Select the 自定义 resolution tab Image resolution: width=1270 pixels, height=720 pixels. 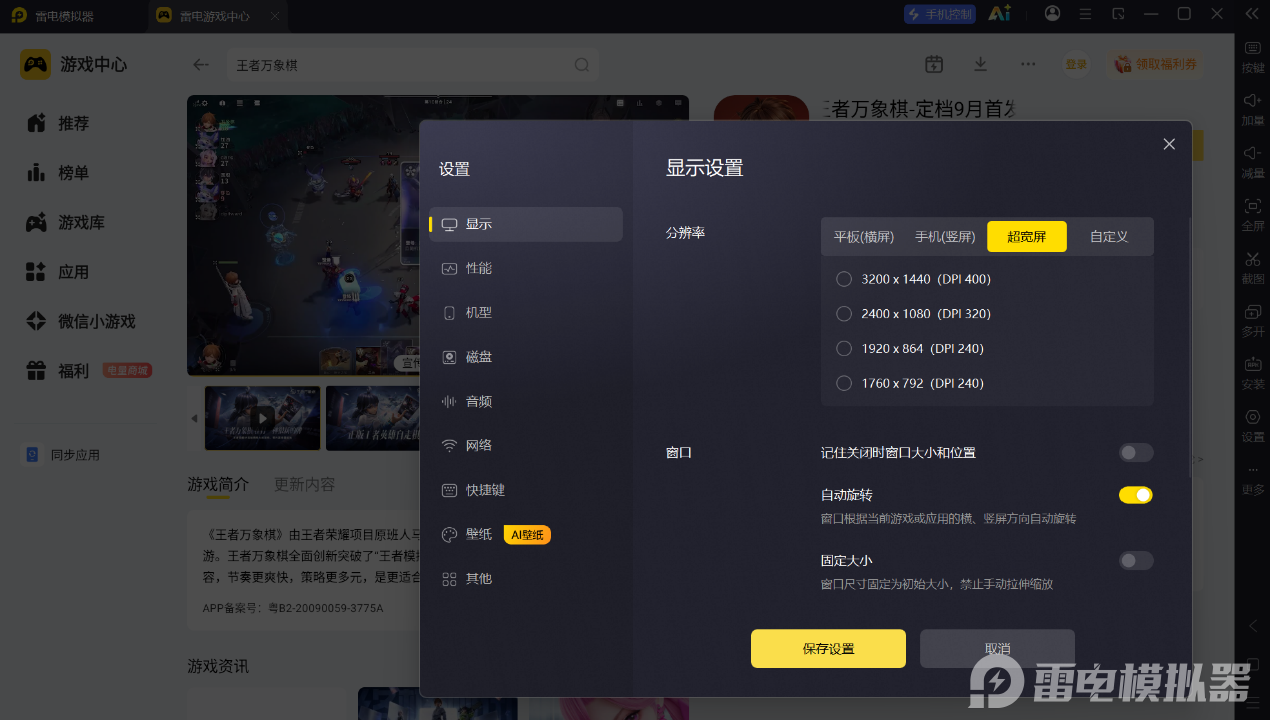1109,237
